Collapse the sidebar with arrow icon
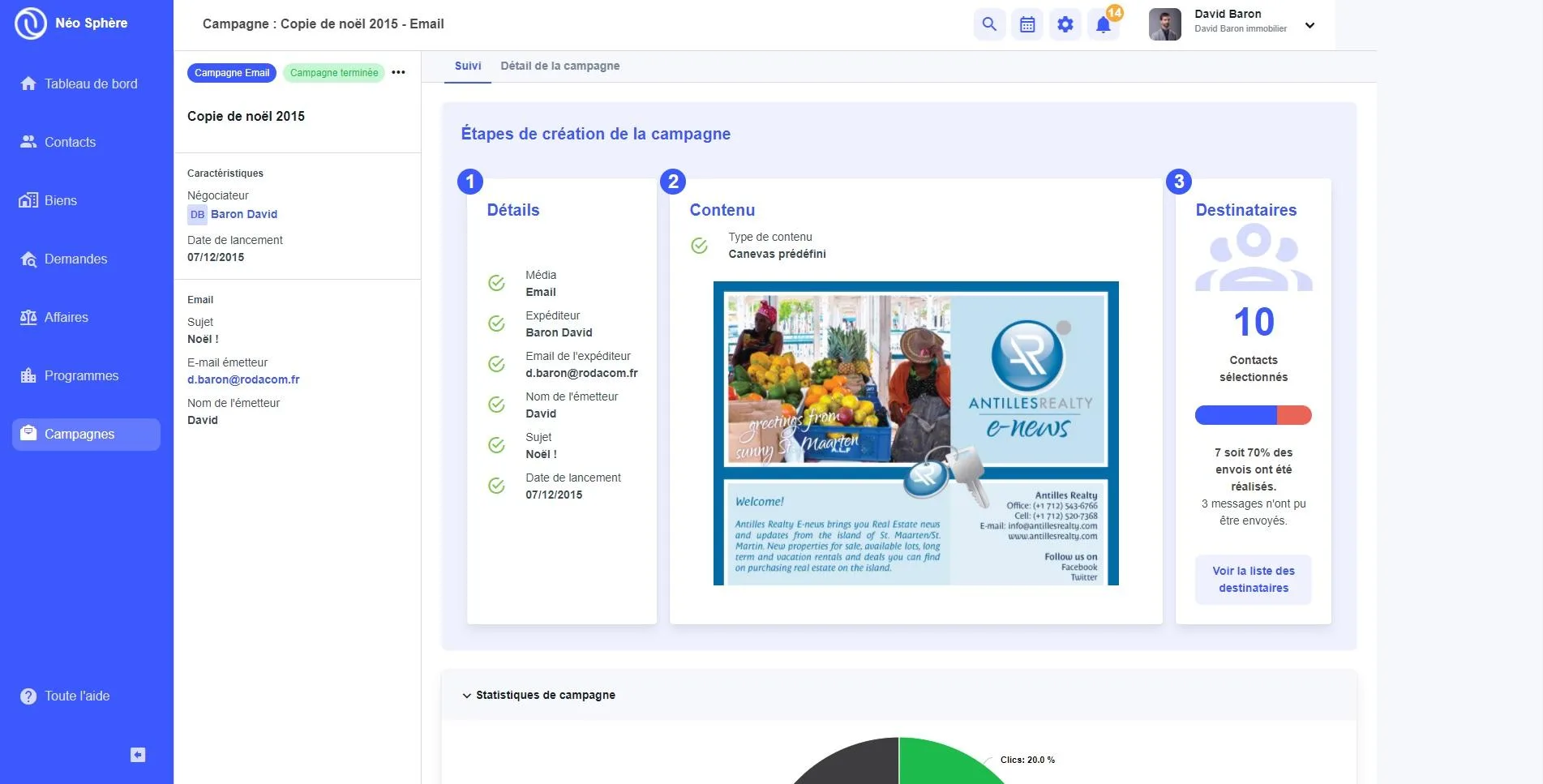The image size is (1543, 784). pyautogui.click(x=138, y=755)
